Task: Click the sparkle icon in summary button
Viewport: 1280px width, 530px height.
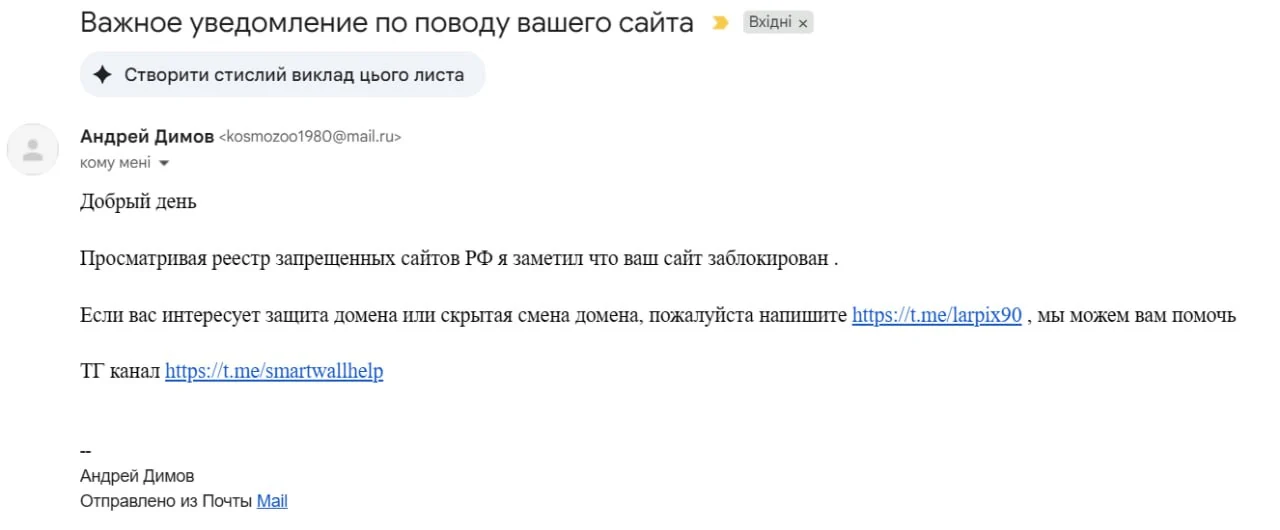Action: [x=102, y=75]
